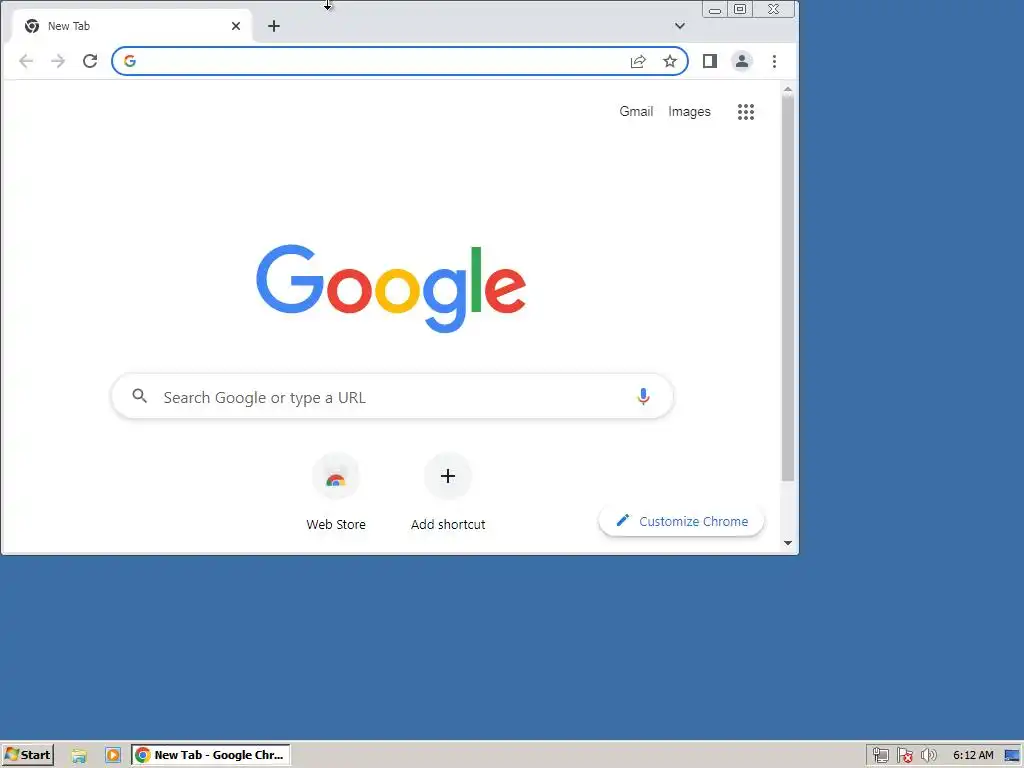Open the side panel icon
The height and width of the screenshot is (768, 1024).
point(710,61)
